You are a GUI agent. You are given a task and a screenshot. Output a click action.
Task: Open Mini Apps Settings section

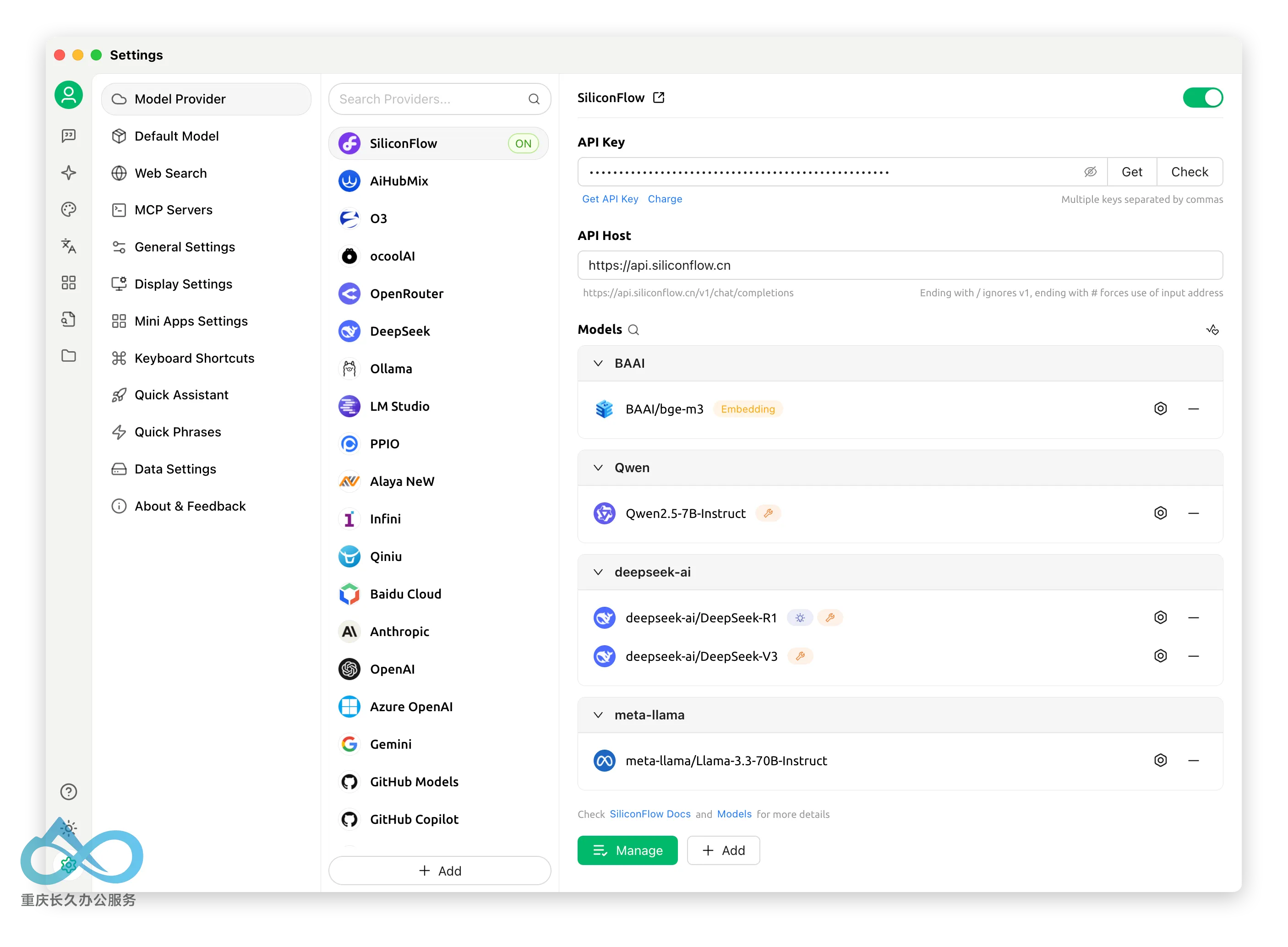pyautogui.click(x=207, y=321)
